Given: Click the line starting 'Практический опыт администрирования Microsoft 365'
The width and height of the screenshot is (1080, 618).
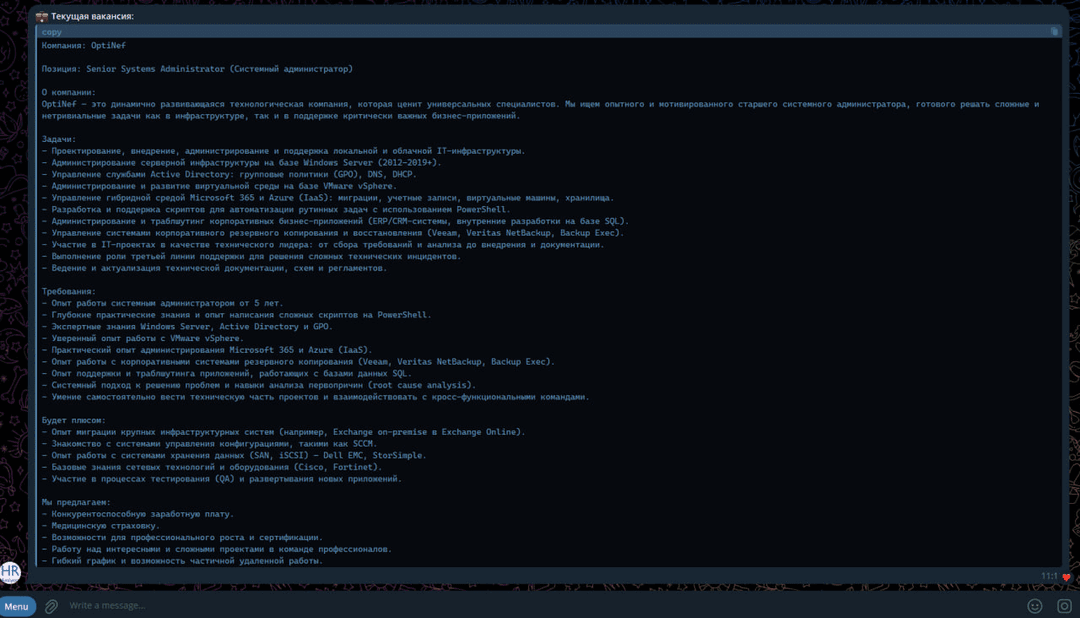Looking at the screenshot, I should pos(207,350).
